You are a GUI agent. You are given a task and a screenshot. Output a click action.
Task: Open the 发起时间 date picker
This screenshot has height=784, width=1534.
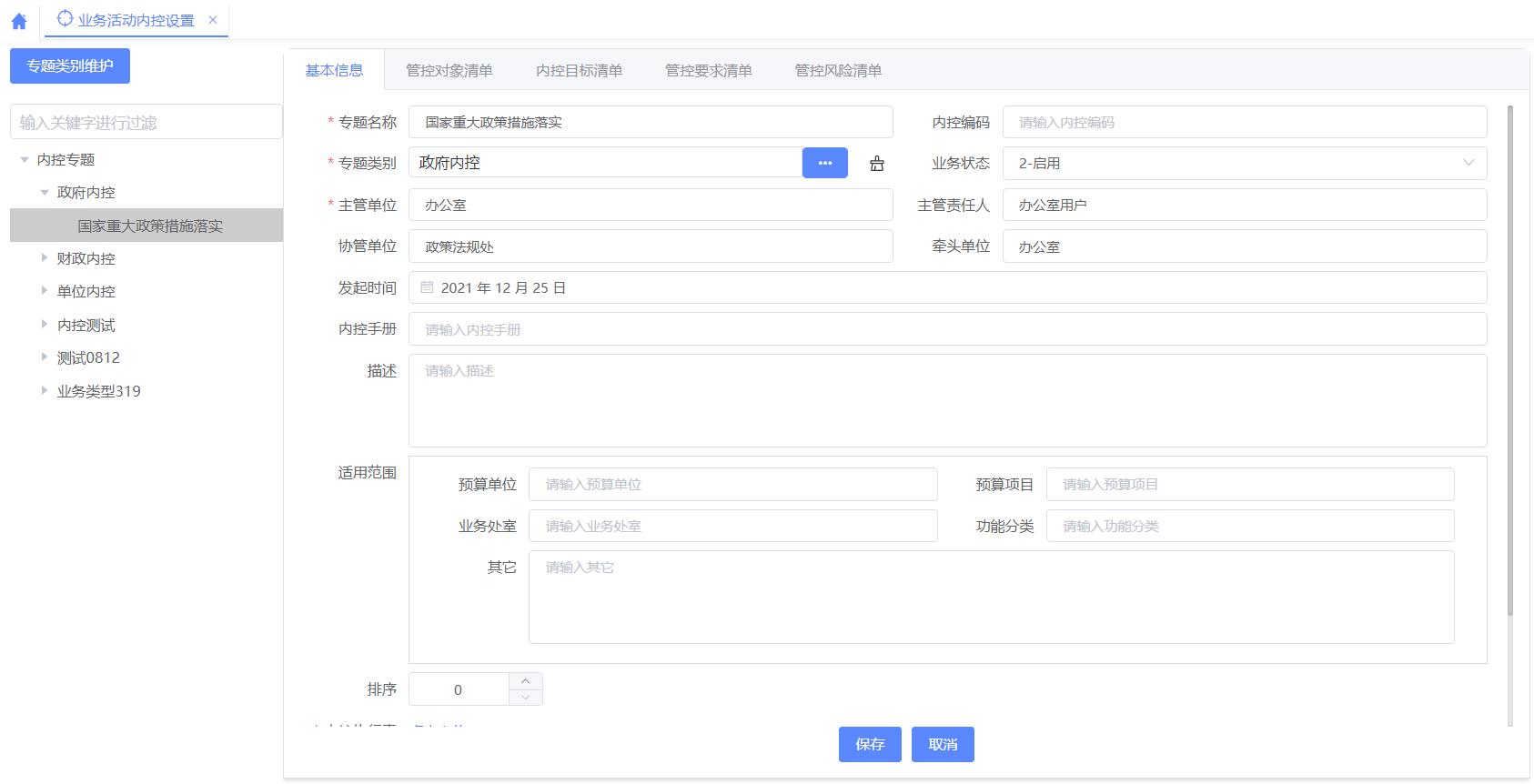pyautogui.click(x=948, y=287)
